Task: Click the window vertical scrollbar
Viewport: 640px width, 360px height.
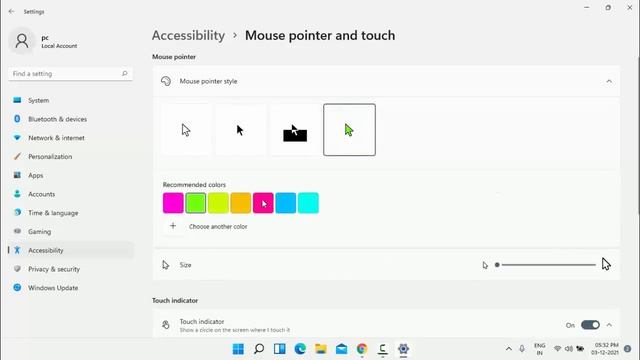Action: coord(638,135)
